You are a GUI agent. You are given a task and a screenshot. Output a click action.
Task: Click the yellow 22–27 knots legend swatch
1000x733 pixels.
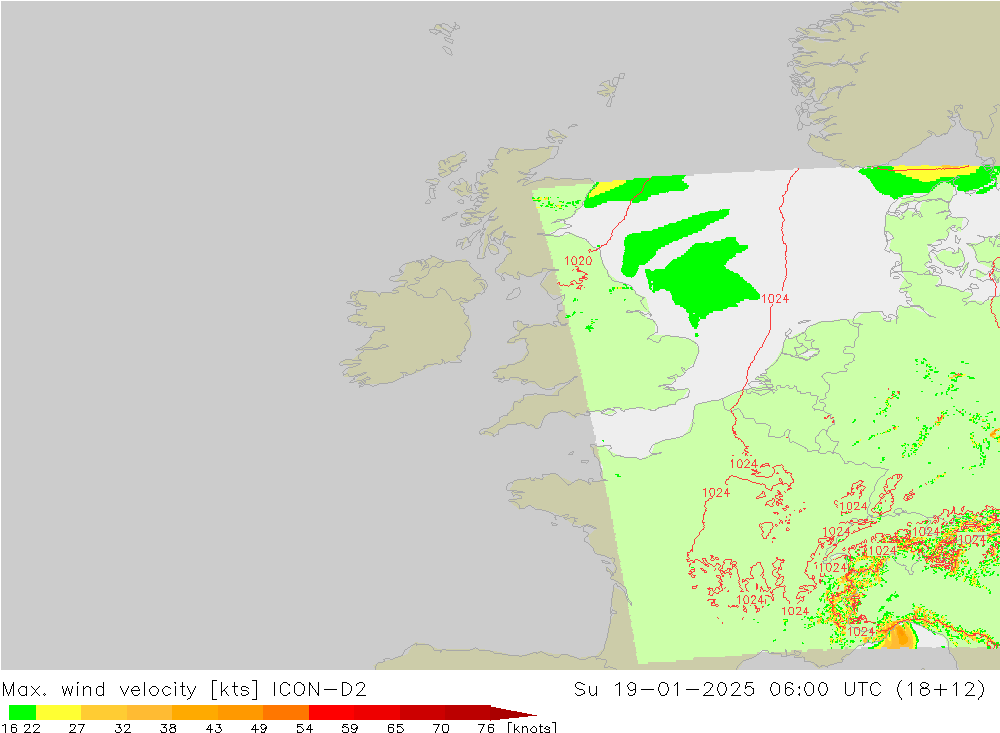click(x=59, y=713)
